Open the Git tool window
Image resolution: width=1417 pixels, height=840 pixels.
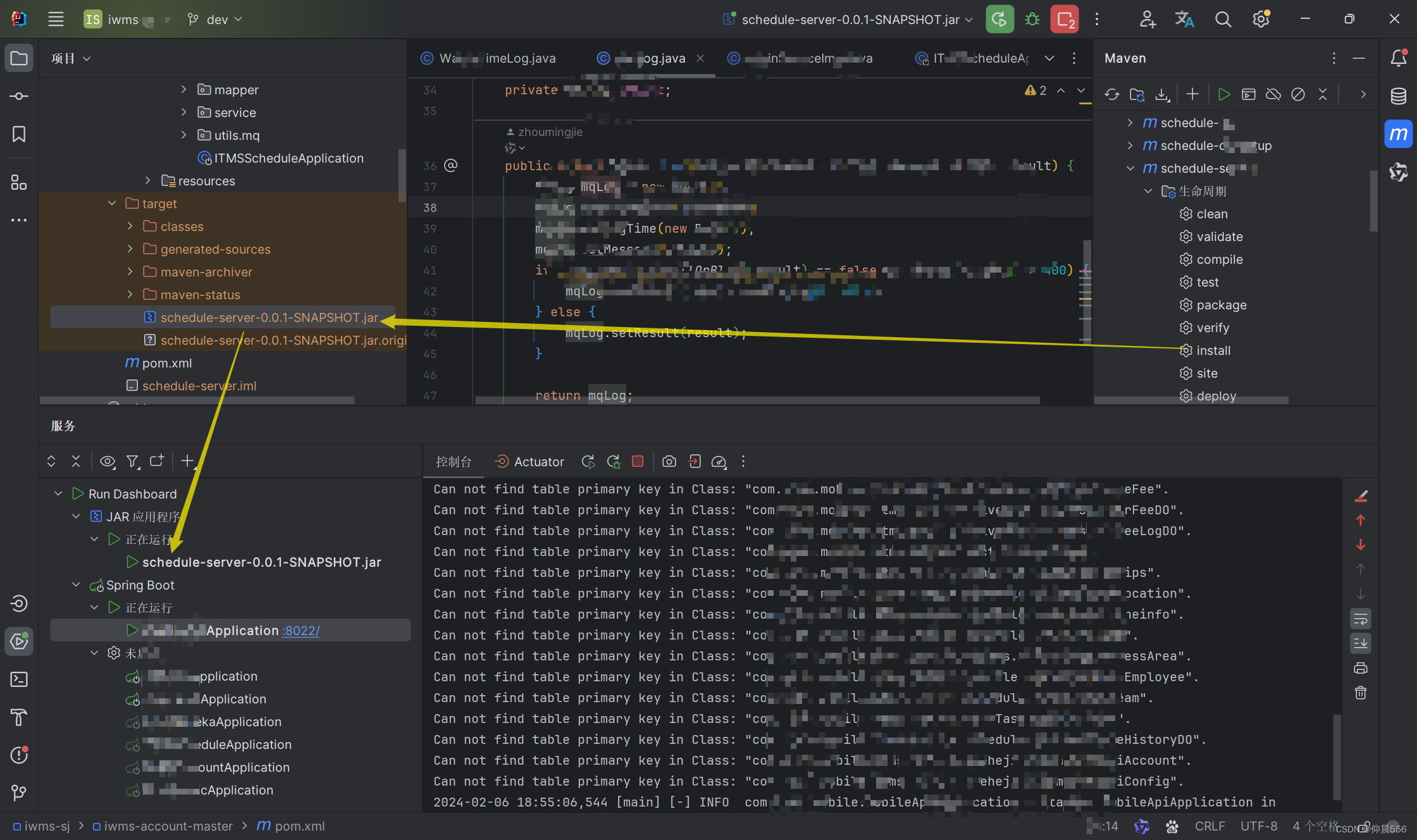[19, 793]
